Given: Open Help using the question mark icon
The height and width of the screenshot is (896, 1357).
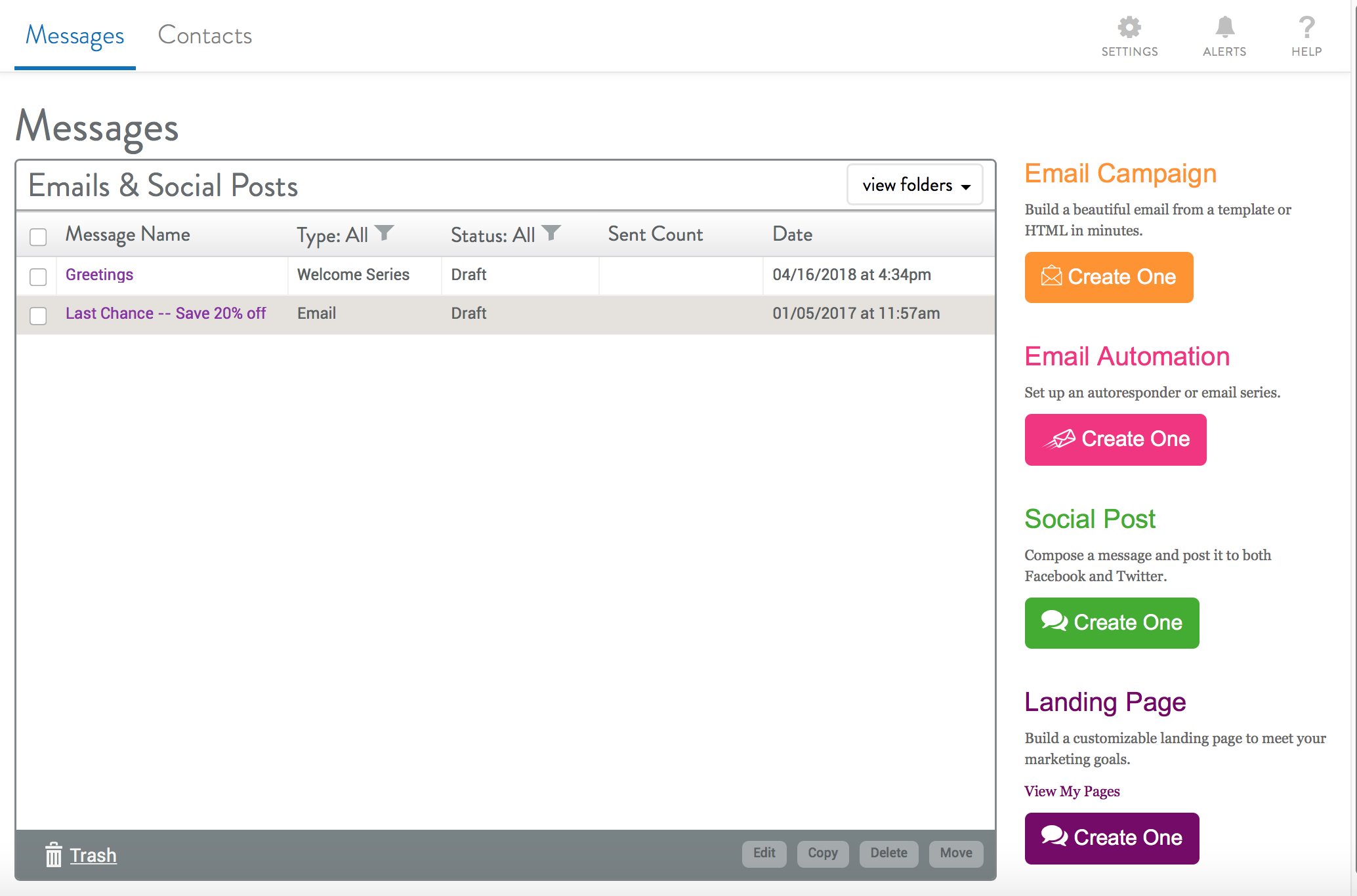Looking at the screenshot, I should click(1306, 28).
